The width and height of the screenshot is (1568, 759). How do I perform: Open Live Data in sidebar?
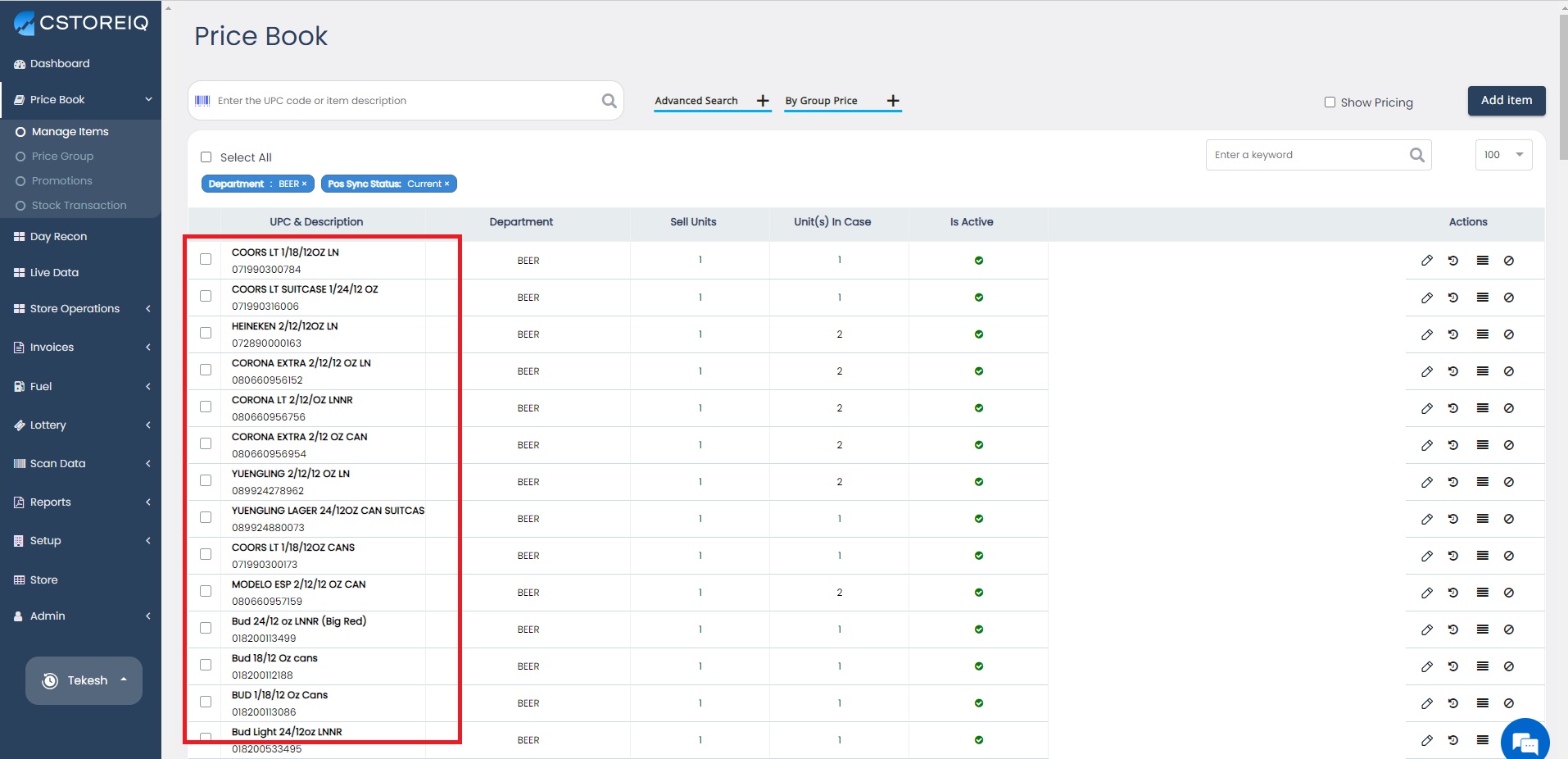(x=54, y=273)
